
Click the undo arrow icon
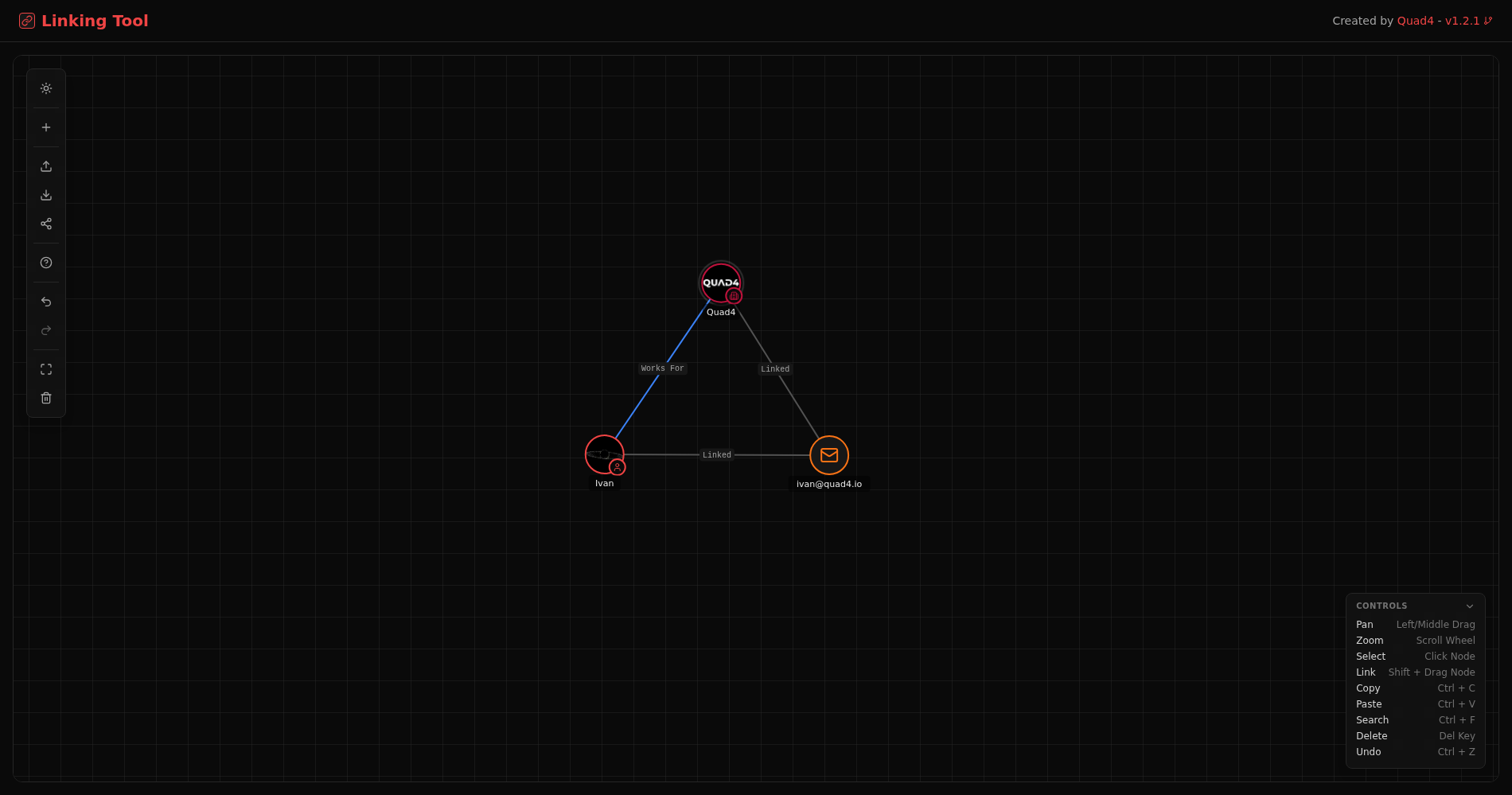[45, 302]
